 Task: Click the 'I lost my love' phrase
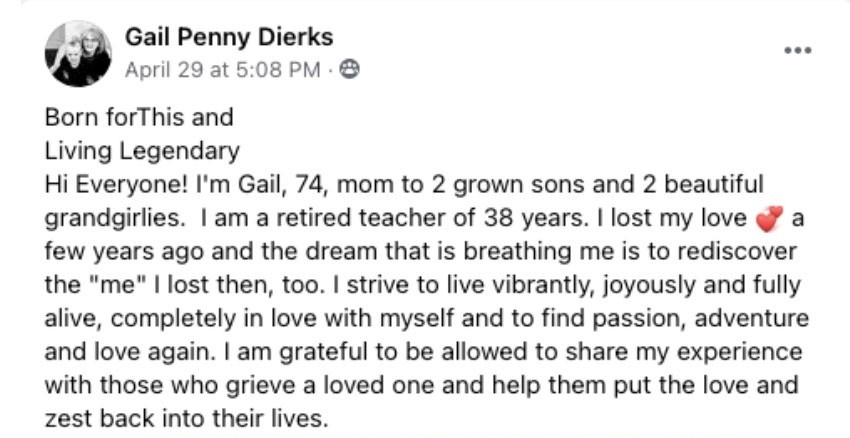click(671, 218)
